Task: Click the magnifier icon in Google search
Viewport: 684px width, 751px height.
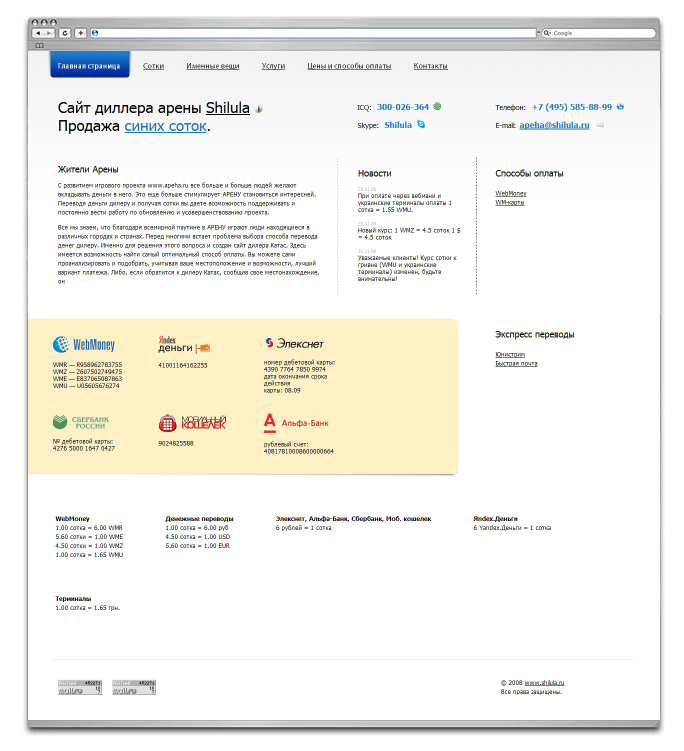Action: 547,33
